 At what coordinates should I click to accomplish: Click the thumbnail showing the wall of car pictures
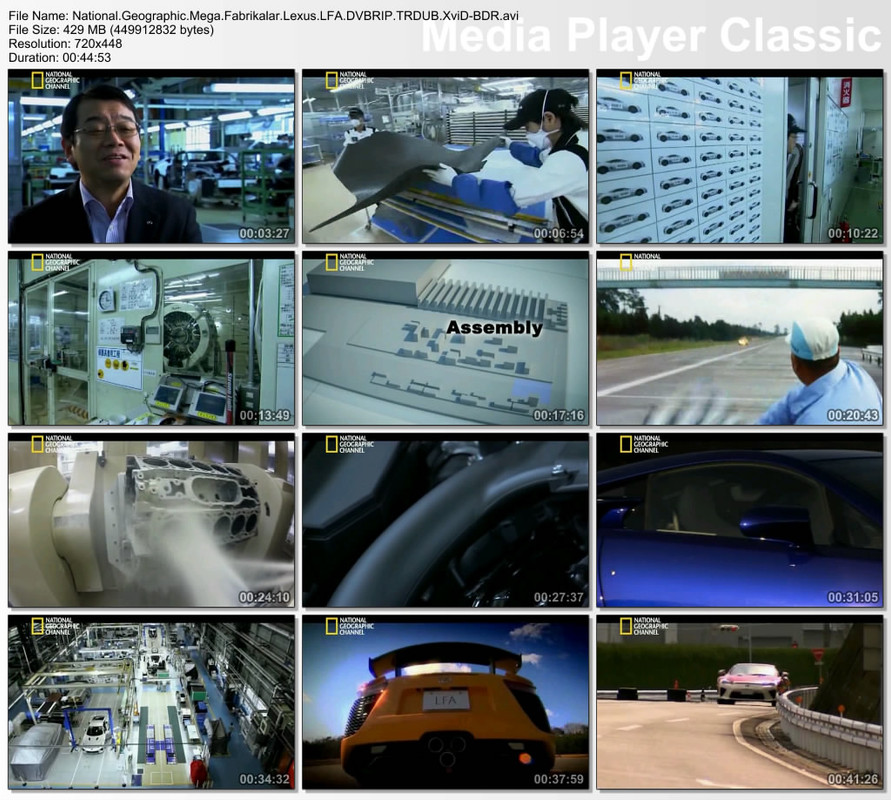[740, 157]
